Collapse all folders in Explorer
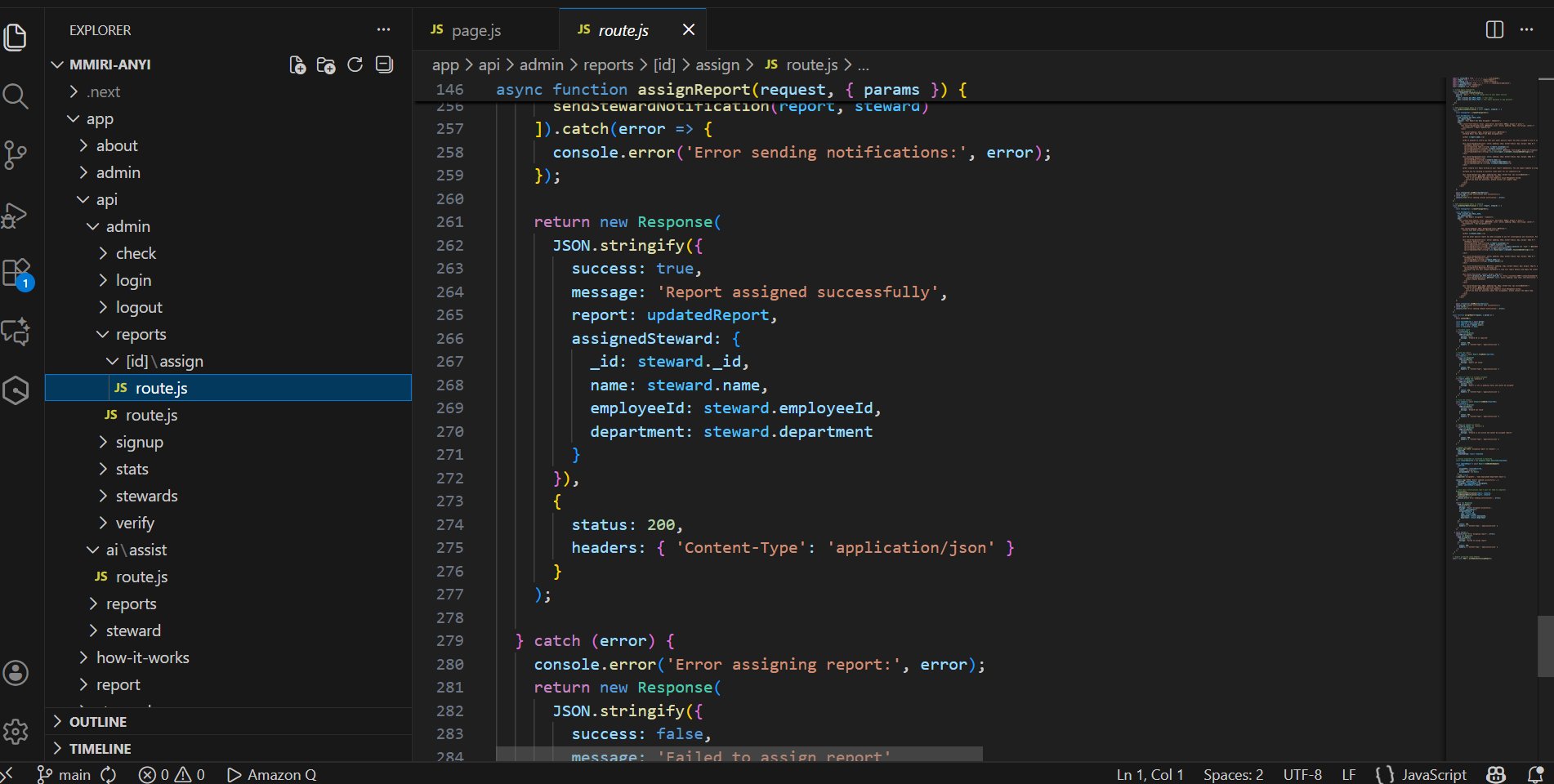Image resolution: width=1554 pixels, height=784 pixels. (384, 65)
